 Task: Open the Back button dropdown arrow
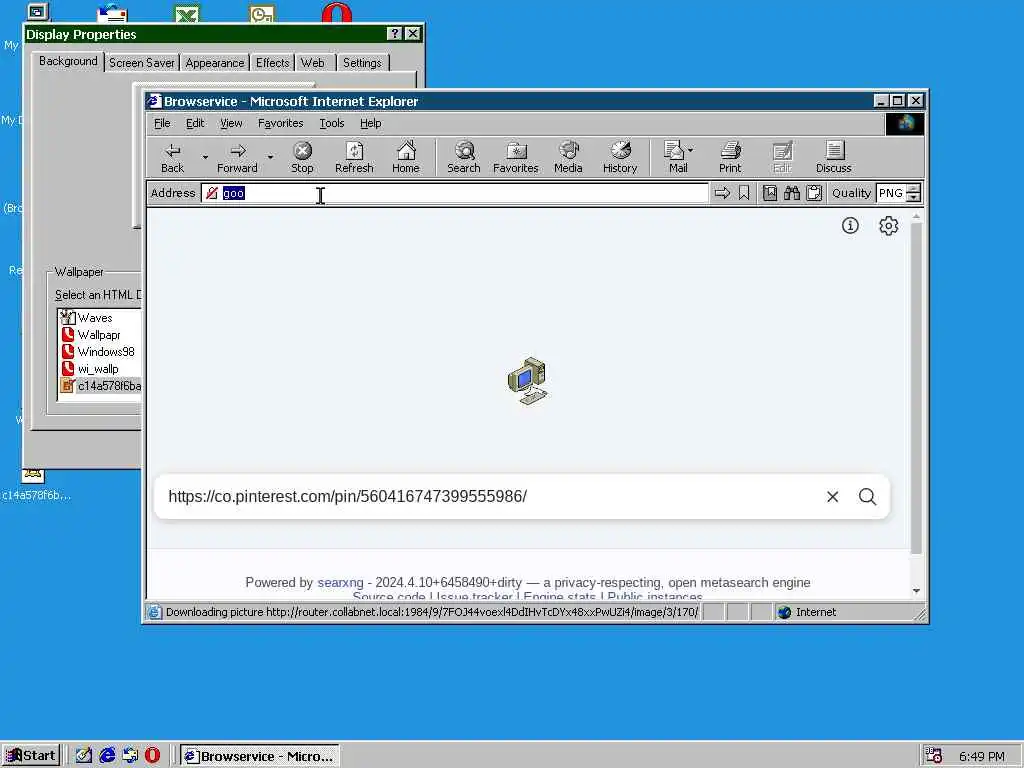[x=205, y=157]
